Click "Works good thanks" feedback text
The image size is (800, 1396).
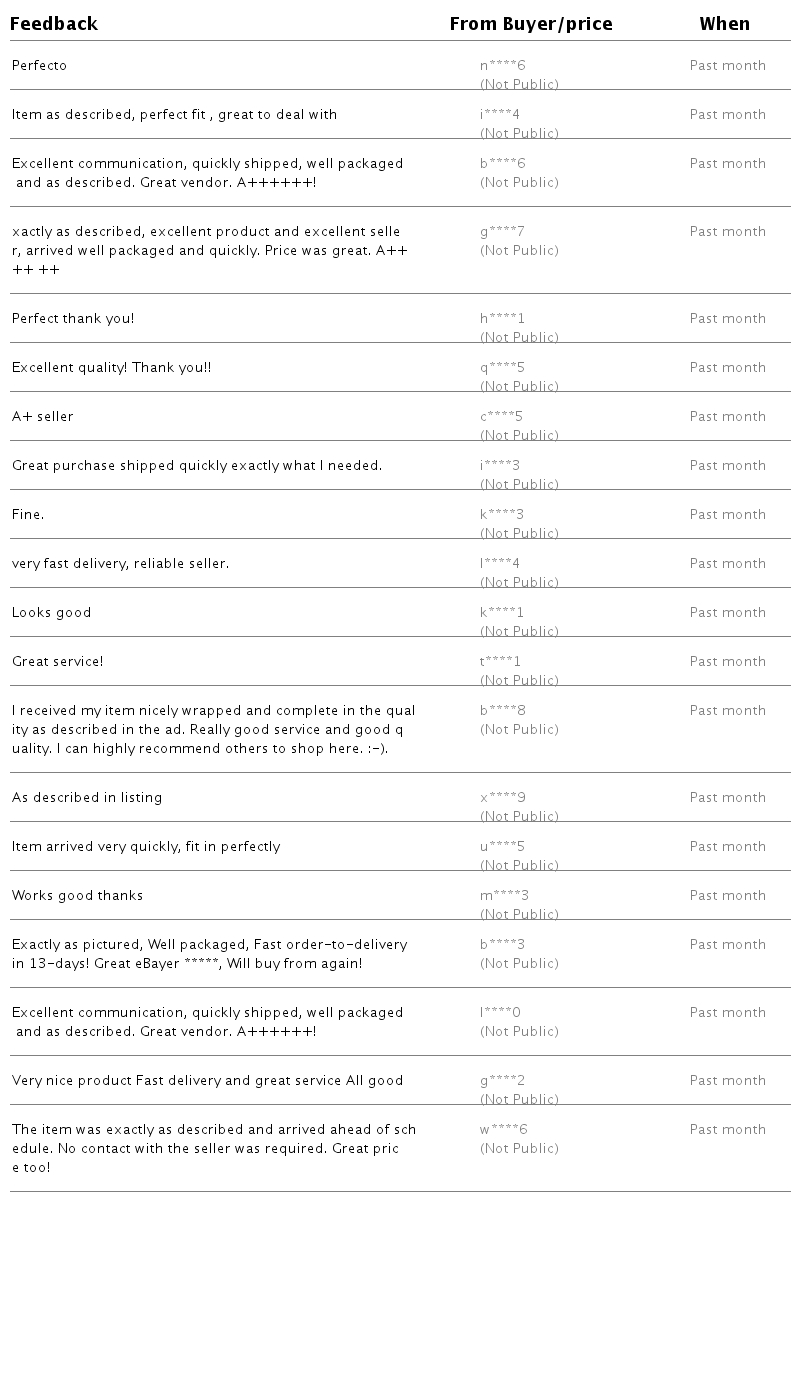coord(78,896)
